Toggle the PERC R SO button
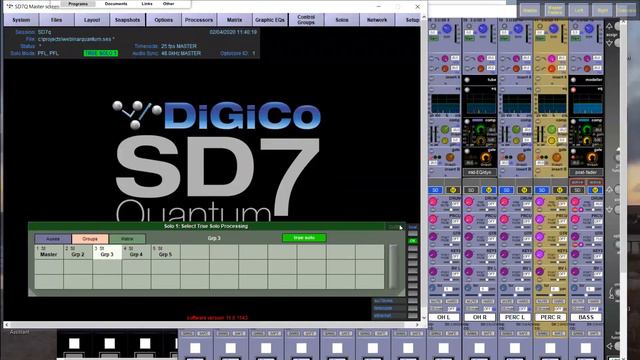The width and height of the screenshot is (640, 360). tap(542, 190)
